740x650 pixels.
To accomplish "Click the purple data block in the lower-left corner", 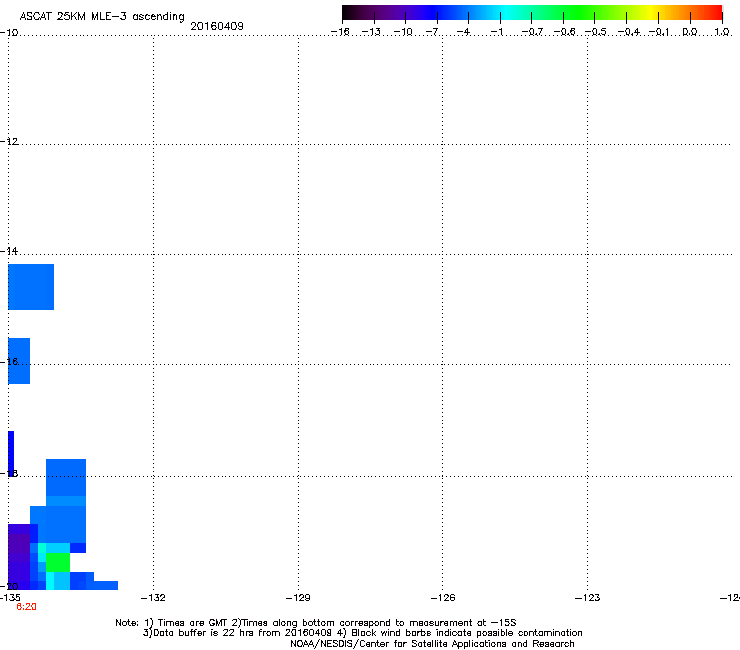I will coord(19,557).
